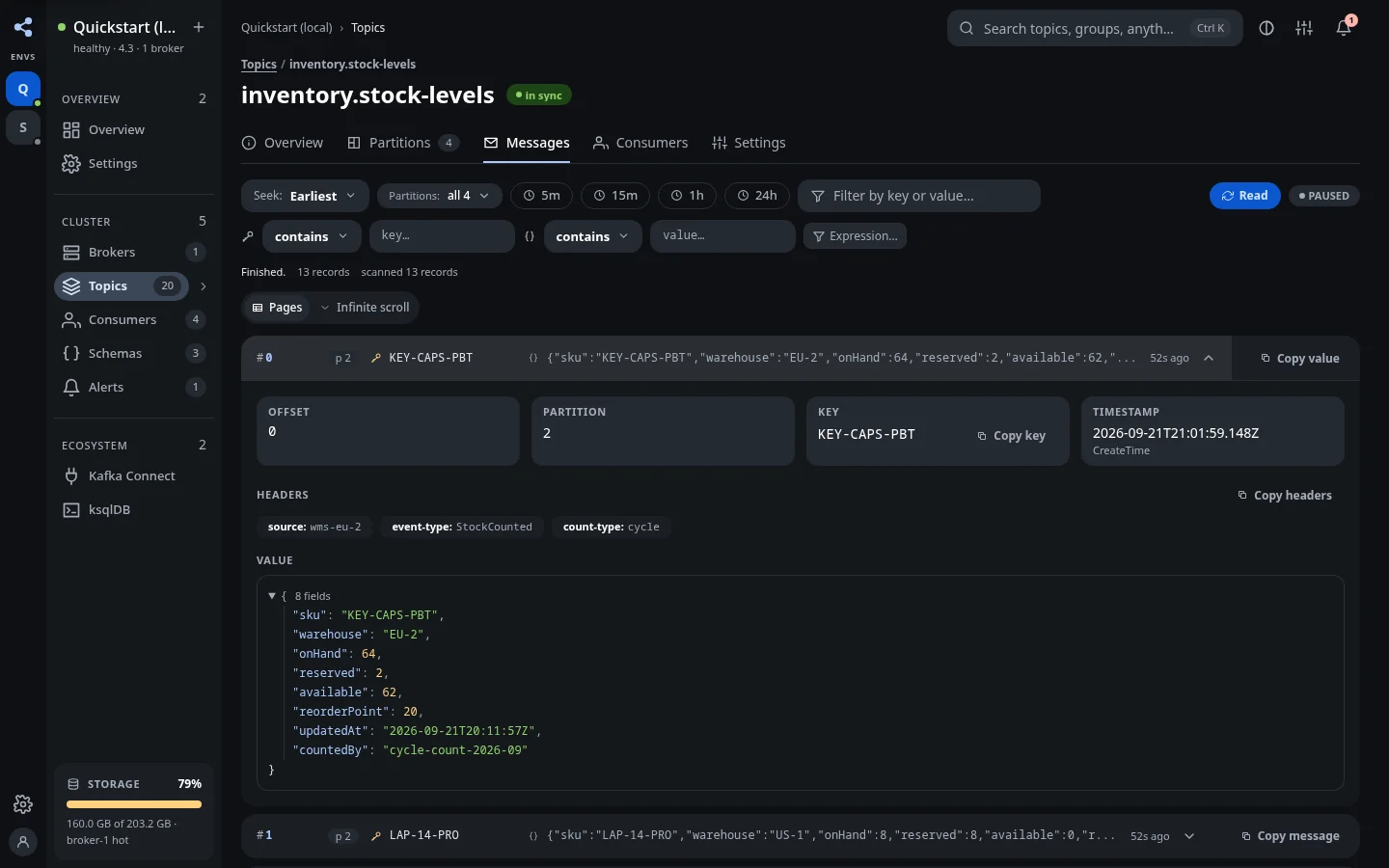Click the blue Read button
Screen dimensions: 1389x868
1245,196
